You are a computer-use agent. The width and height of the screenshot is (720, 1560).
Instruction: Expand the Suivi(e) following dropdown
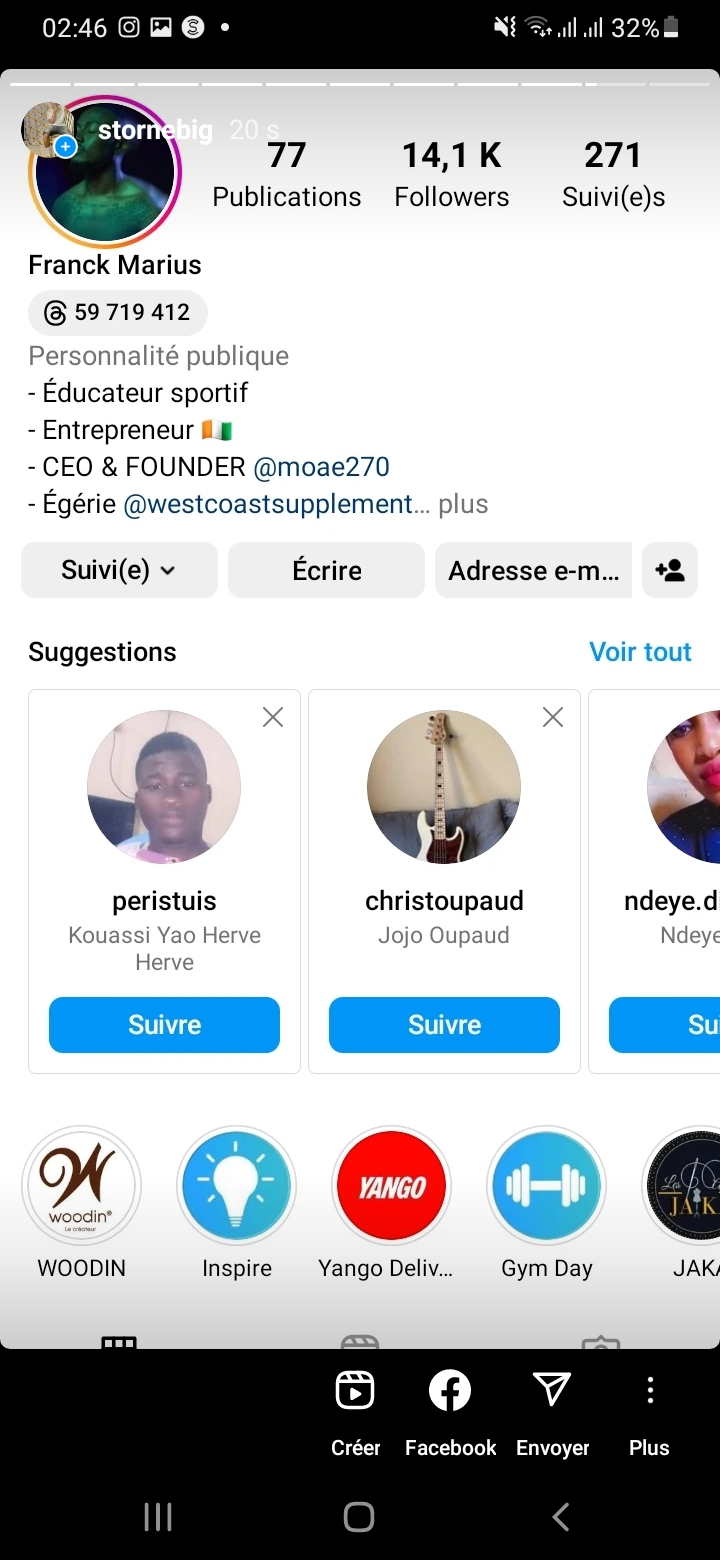point(119,570)
